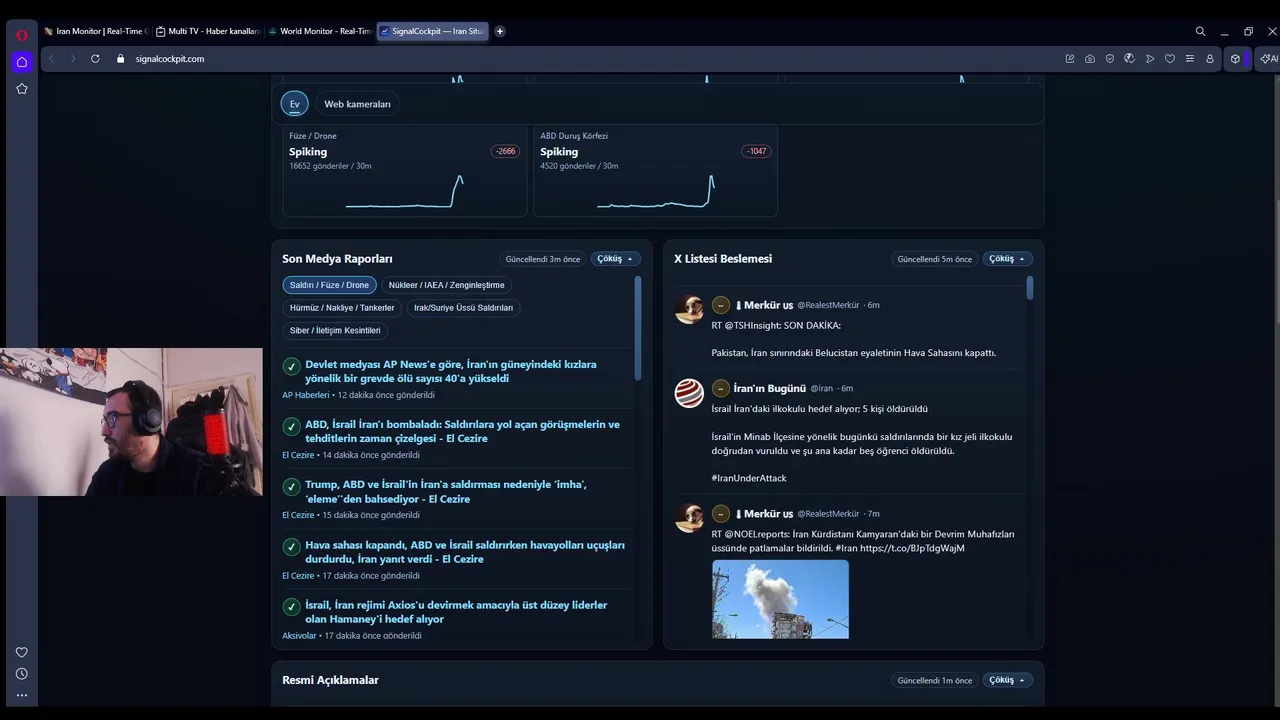Toggle the Siber / İletişim Kesintileri filter
Image resolution: width=1280 pixels, height=720 pixels.
(335, 330)
